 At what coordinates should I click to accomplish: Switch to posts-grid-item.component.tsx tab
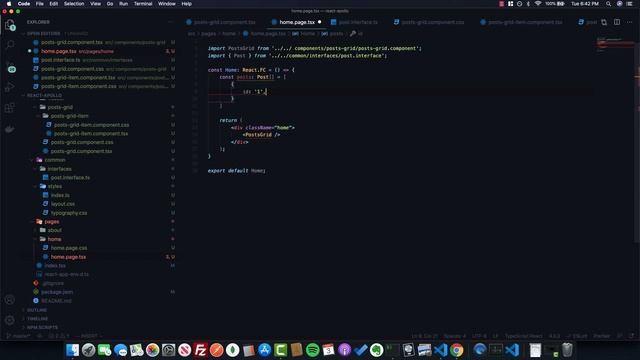tap(521, 22)
